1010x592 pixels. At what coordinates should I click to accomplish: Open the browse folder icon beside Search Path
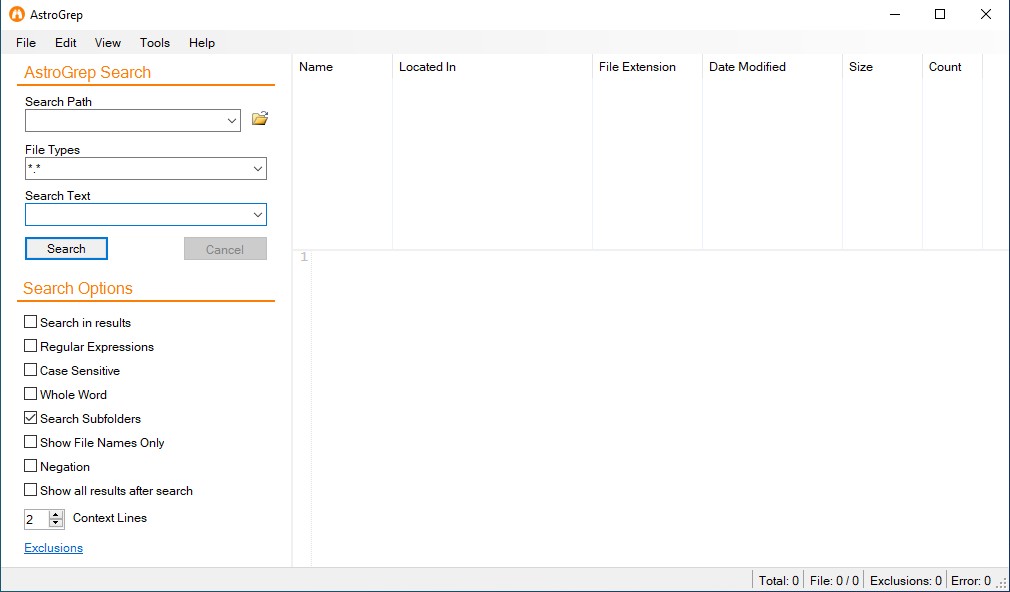(260, 119)
